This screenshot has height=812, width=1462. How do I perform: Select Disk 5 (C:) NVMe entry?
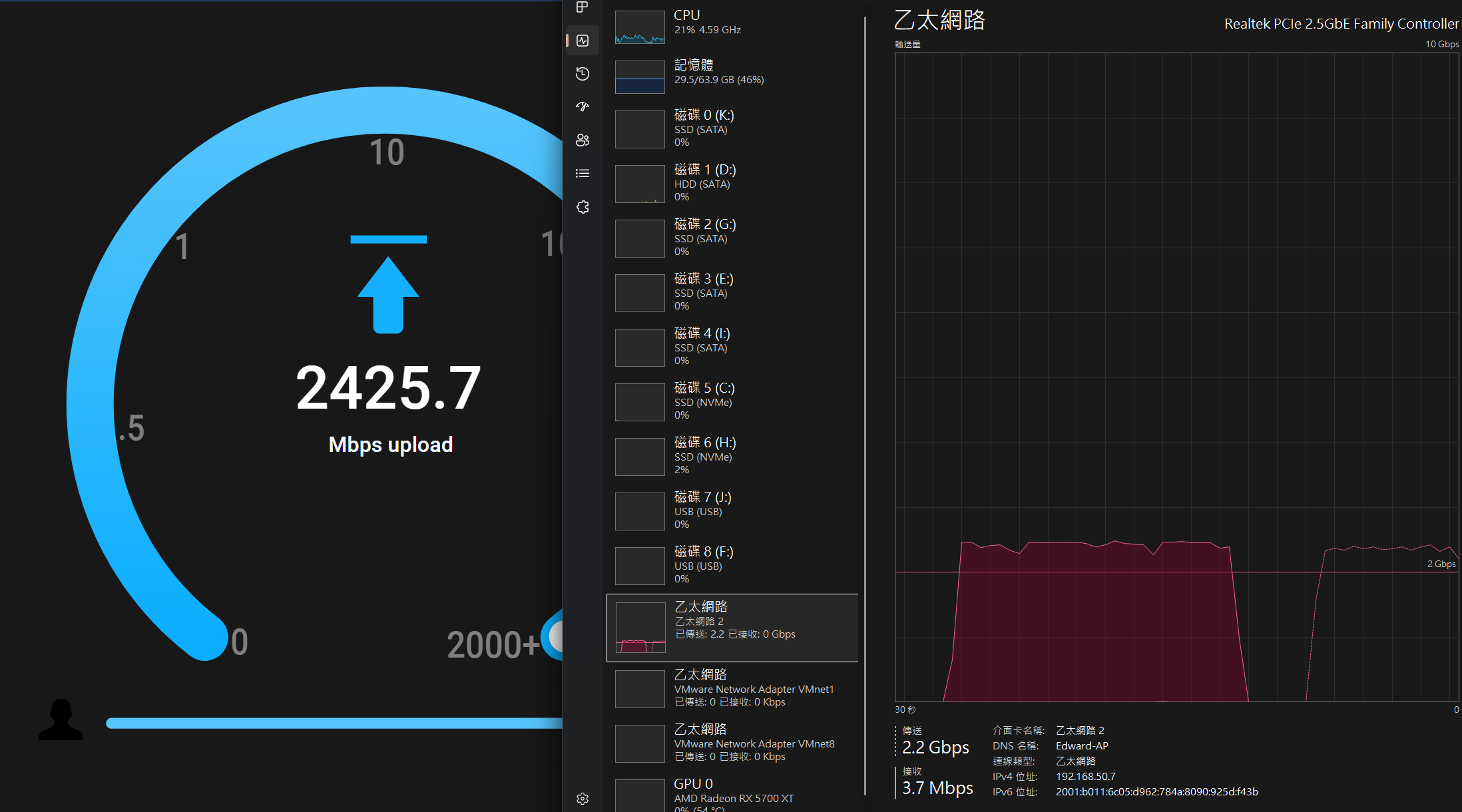[x=732, y=401]
